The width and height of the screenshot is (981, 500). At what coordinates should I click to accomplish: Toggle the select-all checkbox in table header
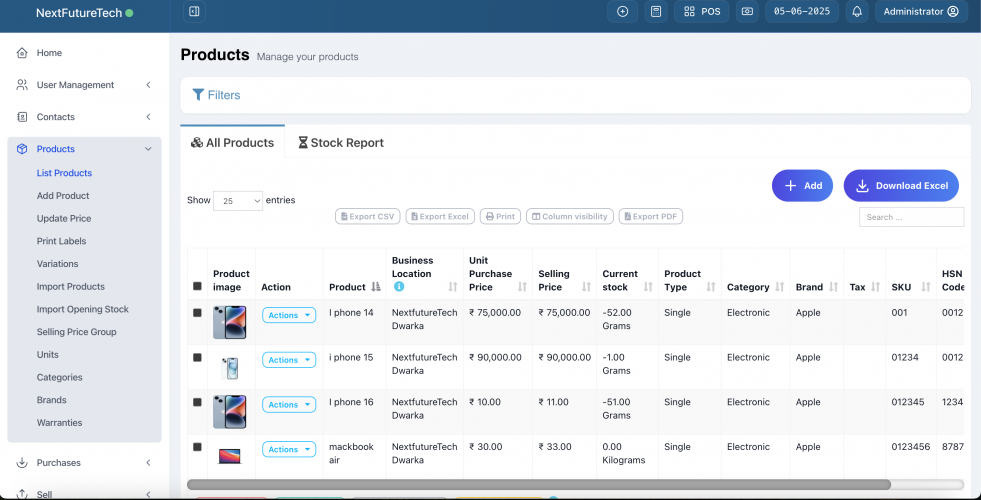pos(197,286)
